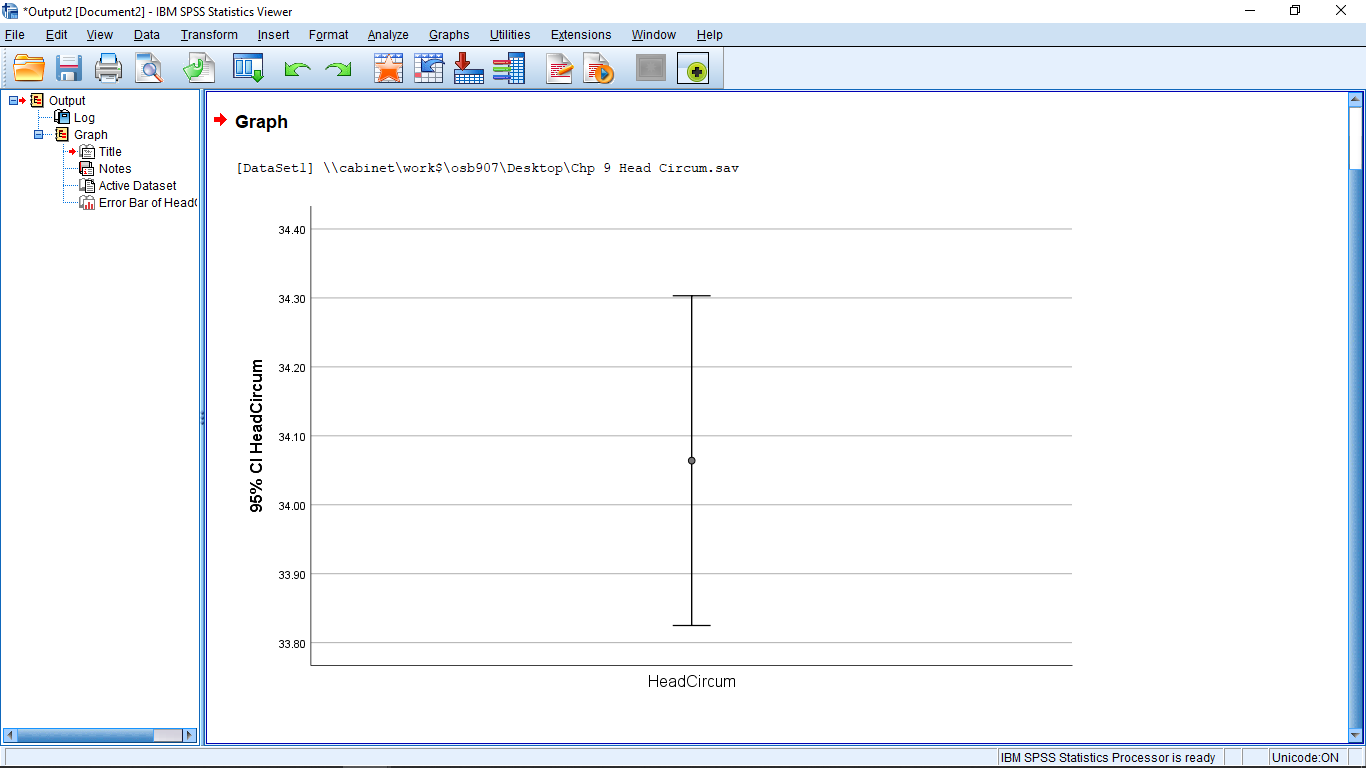Open Print Preview with the magnifier icon
Screen dimensions: 1366x768
tap(149, 69)
